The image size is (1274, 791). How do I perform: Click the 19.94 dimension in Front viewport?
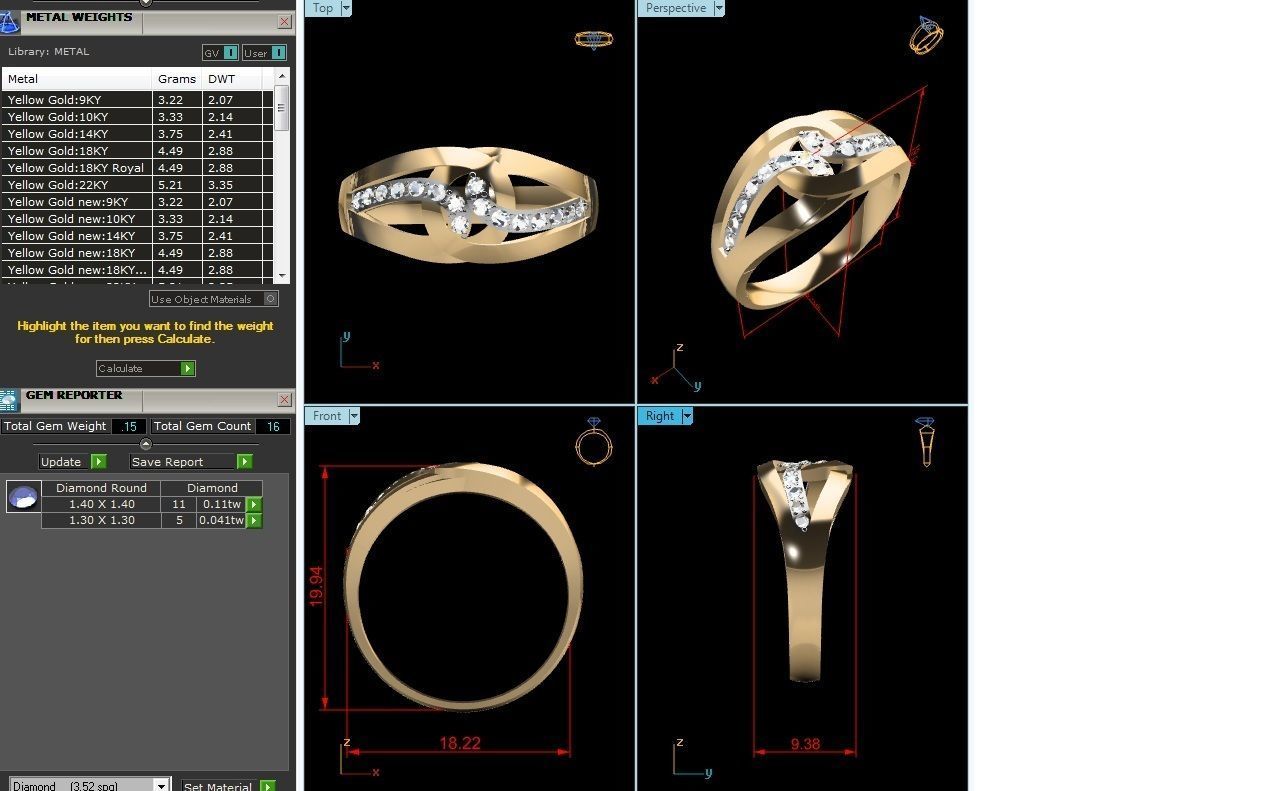pyautogui.click(x=316, y=586)
